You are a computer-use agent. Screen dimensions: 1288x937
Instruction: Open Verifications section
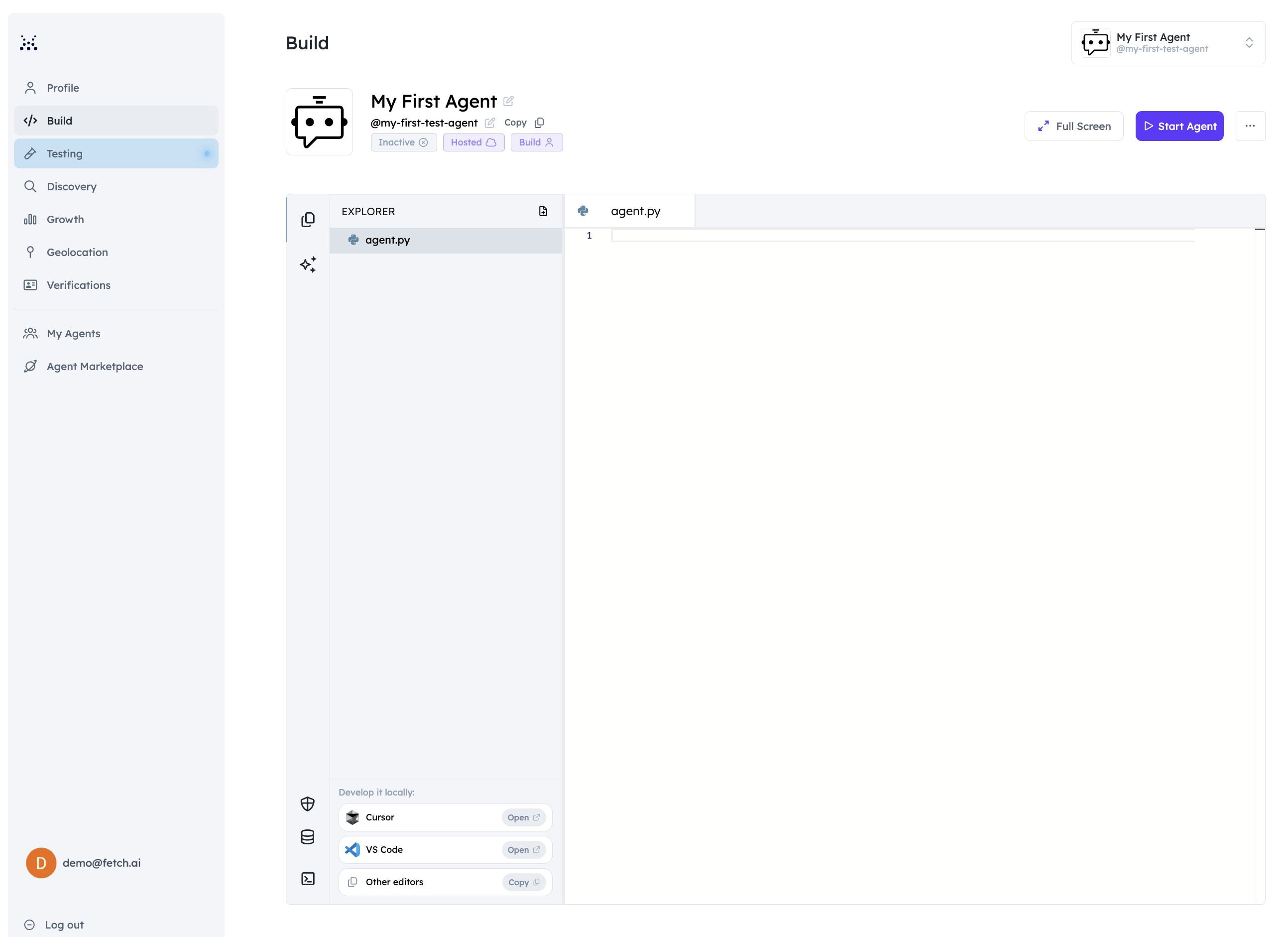(x=116, y=285)
